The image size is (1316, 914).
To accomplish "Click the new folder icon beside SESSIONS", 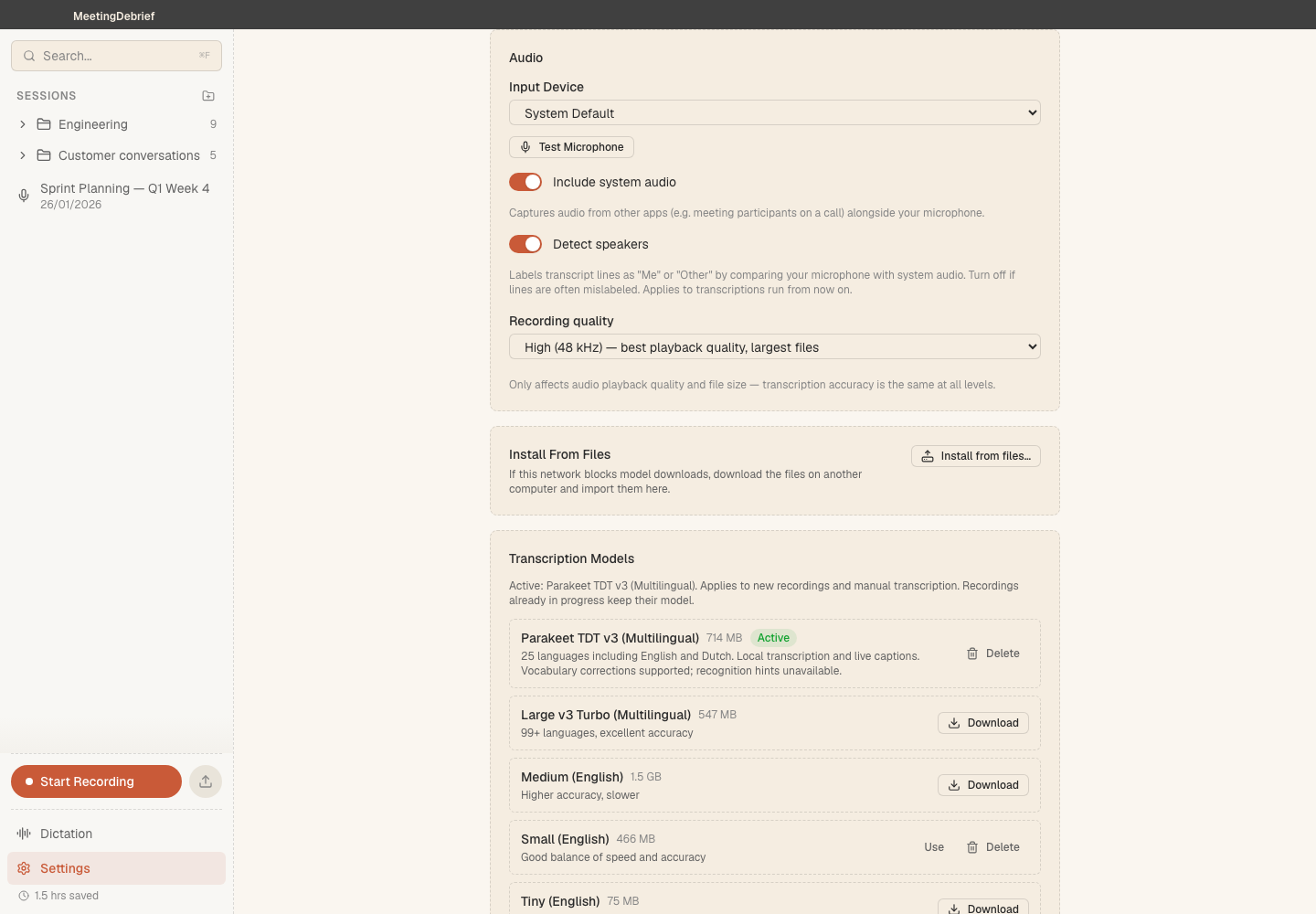I will (208, 96).
